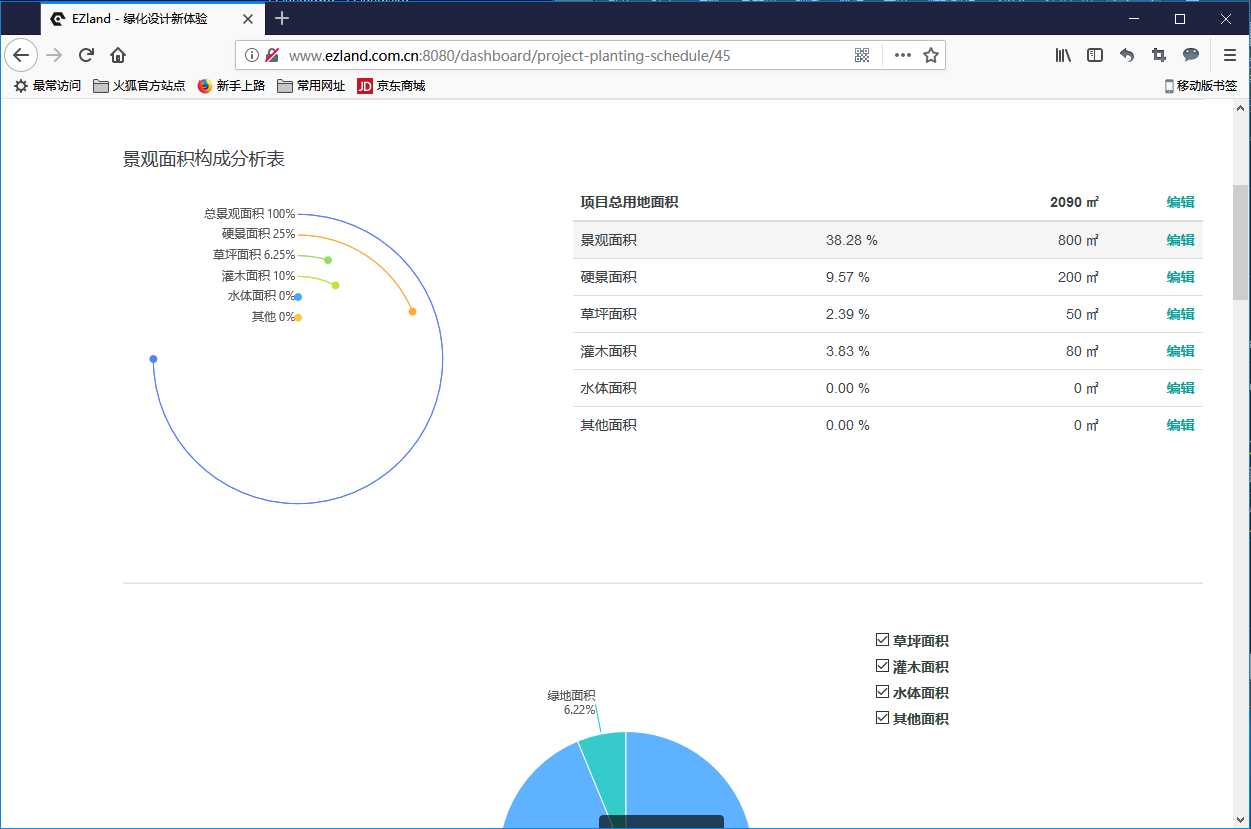Screen dimensions: 1251x829
Task: Open the 常用网址 bookmark folder
Action: click(x=311, y=86)
